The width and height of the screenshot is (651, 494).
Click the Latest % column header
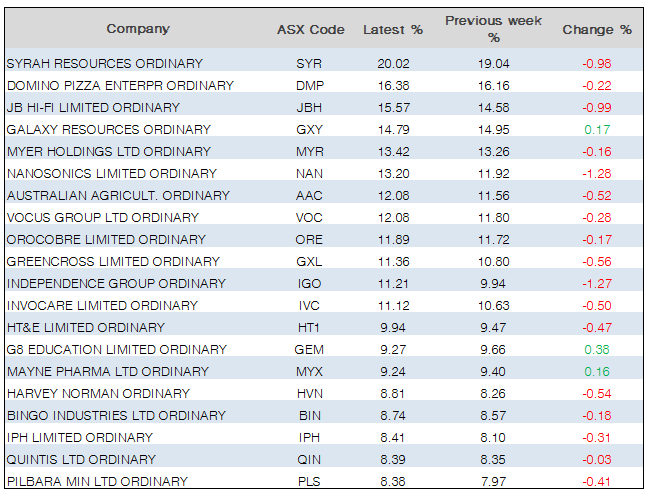click(392, 29)
